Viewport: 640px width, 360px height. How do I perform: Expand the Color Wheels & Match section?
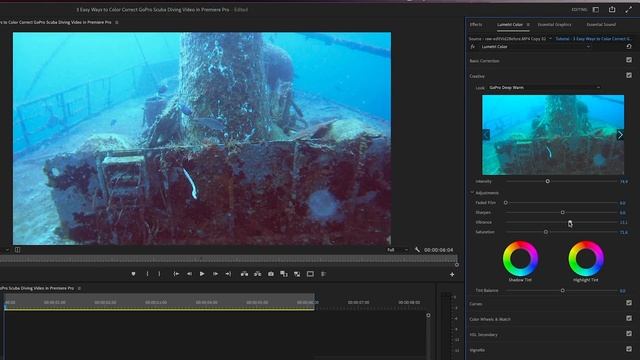click(x=490, y=320)
